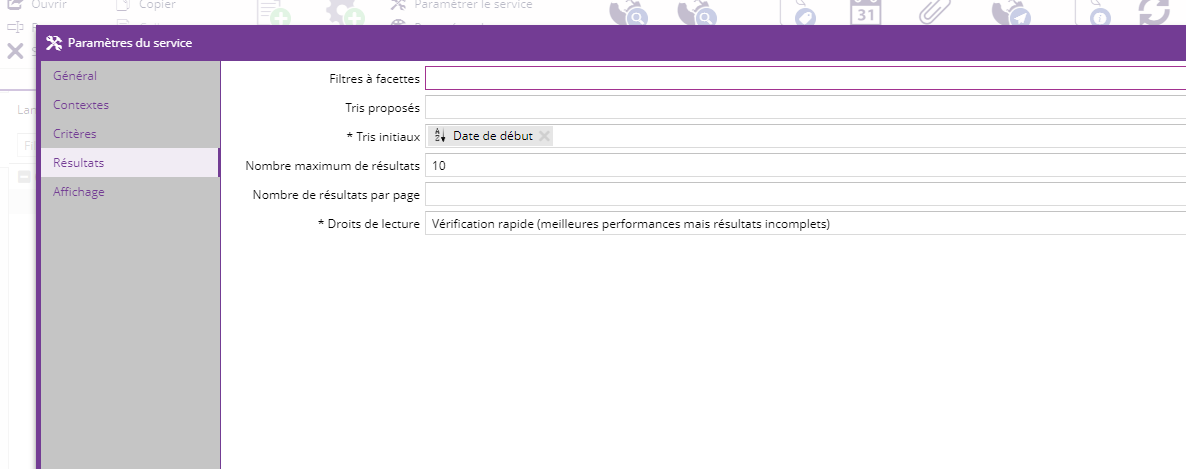Collapse the tree node in background panel
Screen dimensions: 1186x469
tap(24, 176)
